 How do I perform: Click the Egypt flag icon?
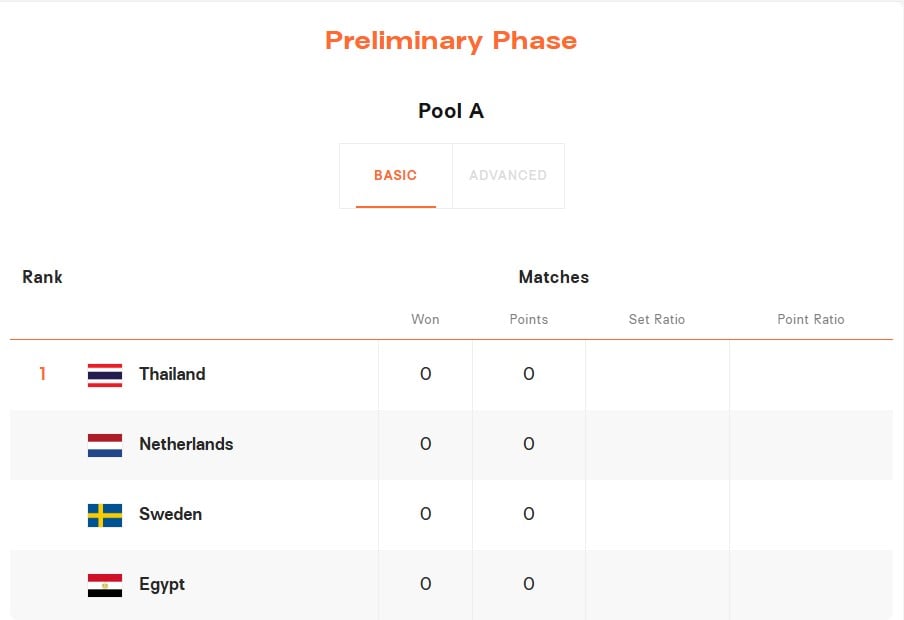[x=105, y=585]
